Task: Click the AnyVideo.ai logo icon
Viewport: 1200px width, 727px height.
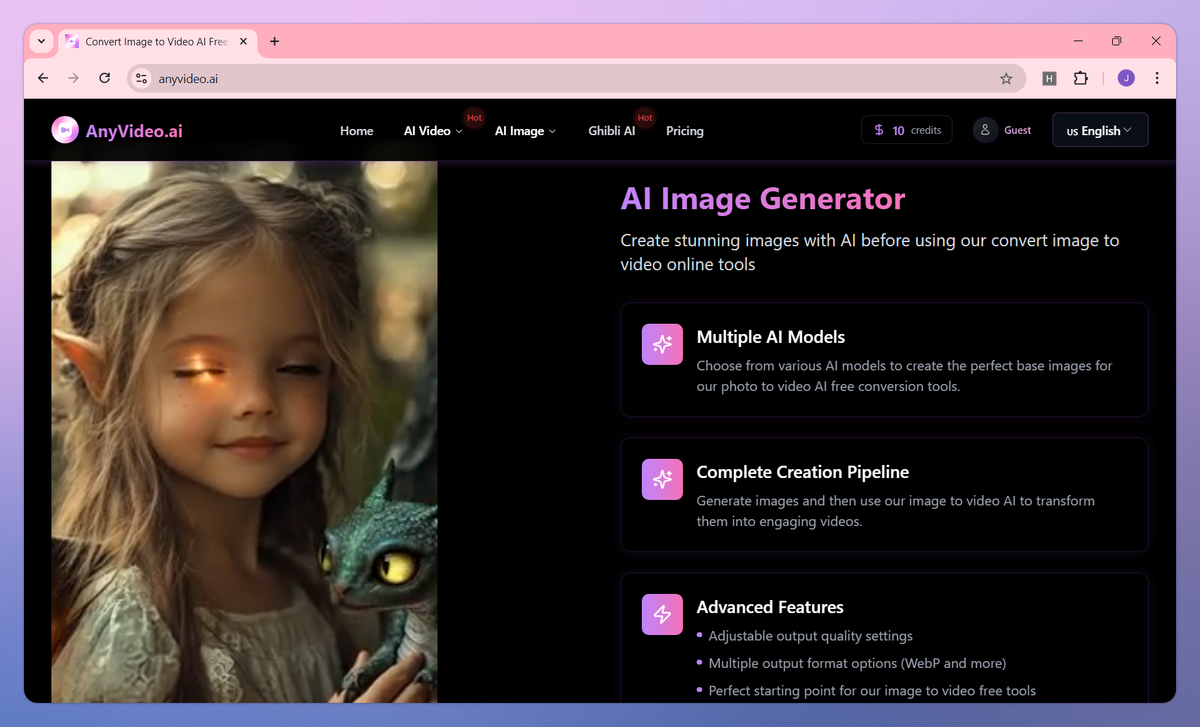Action: tap(65, 130)
